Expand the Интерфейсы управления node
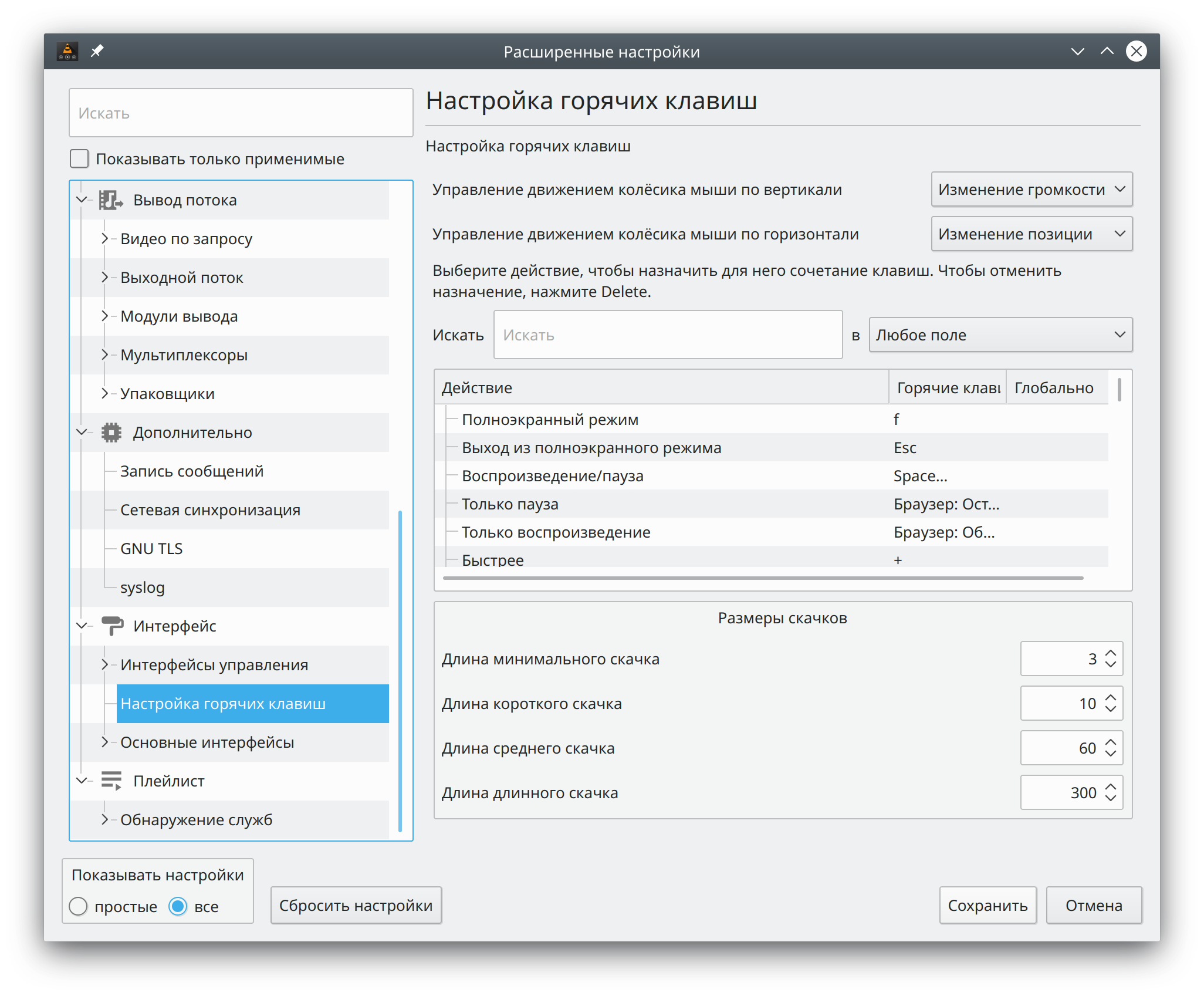1204x996 pixels. click(x=105, y=665)
